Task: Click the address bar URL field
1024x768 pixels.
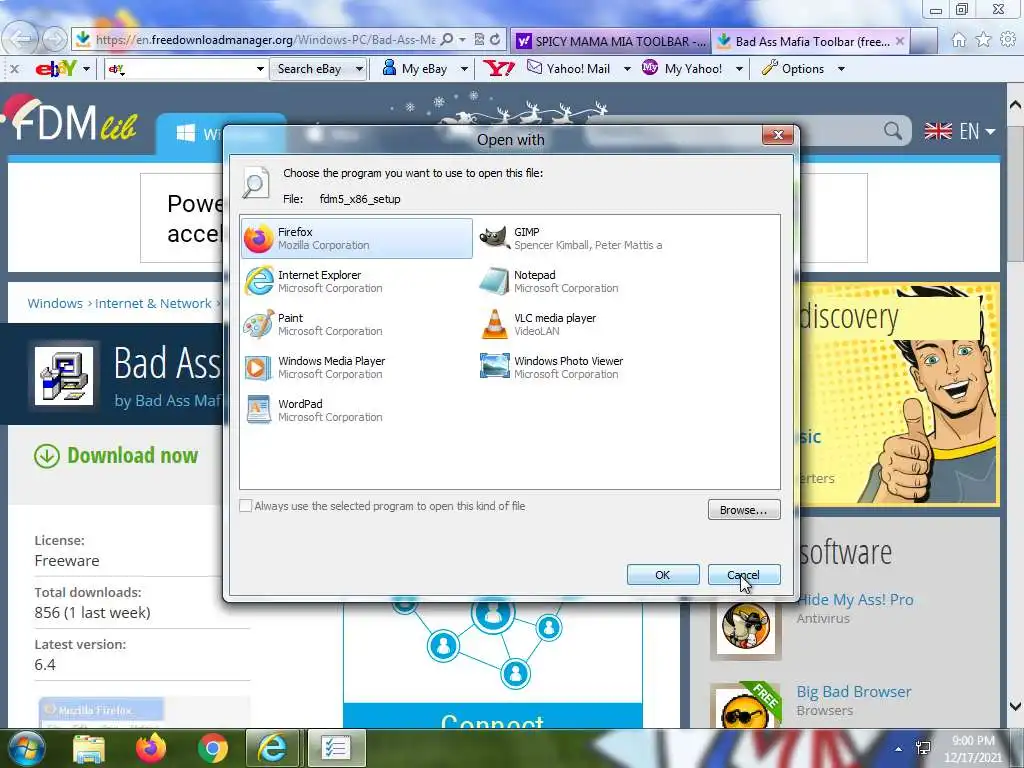Action: click(x=264, y=40)
